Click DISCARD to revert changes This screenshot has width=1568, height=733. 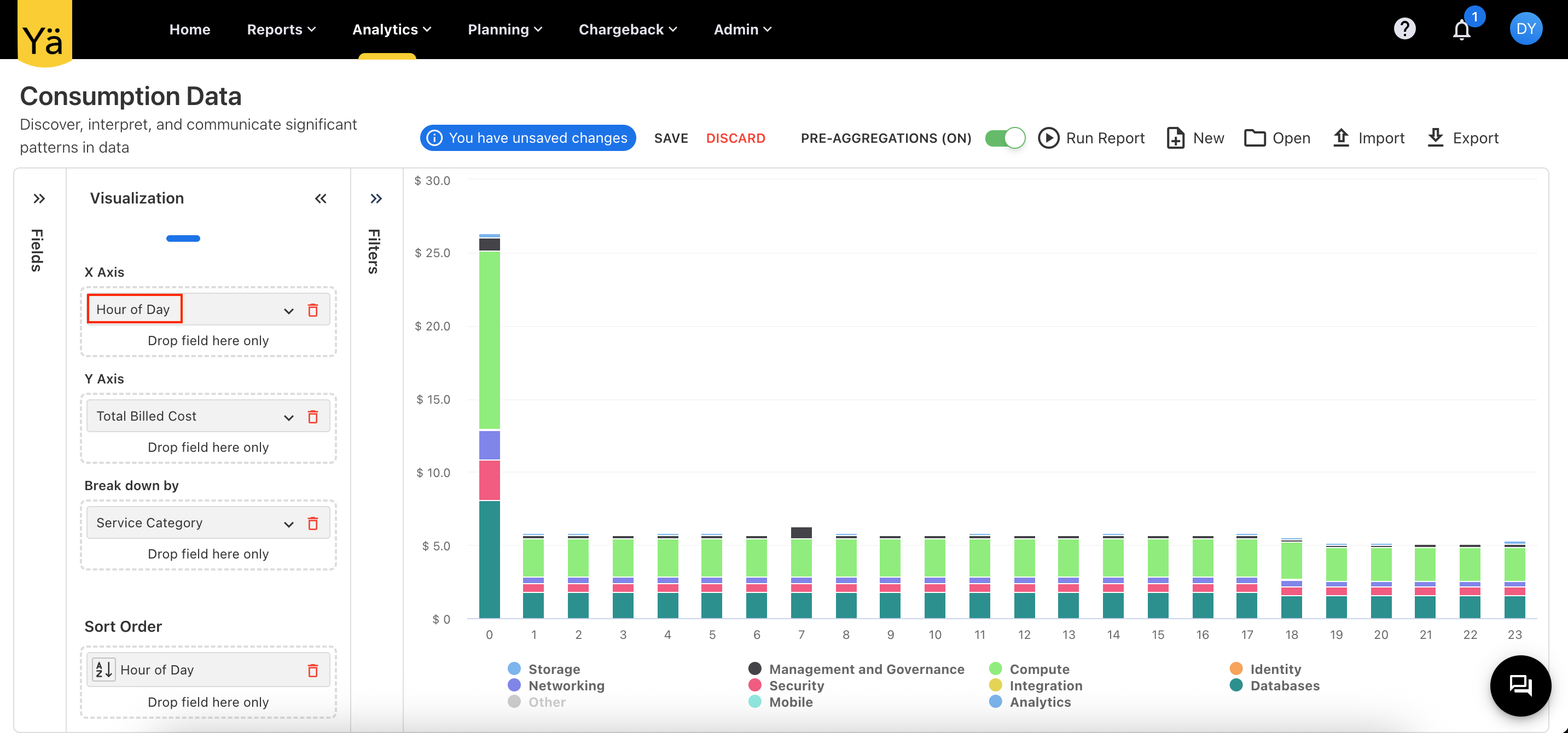point(735,138)
